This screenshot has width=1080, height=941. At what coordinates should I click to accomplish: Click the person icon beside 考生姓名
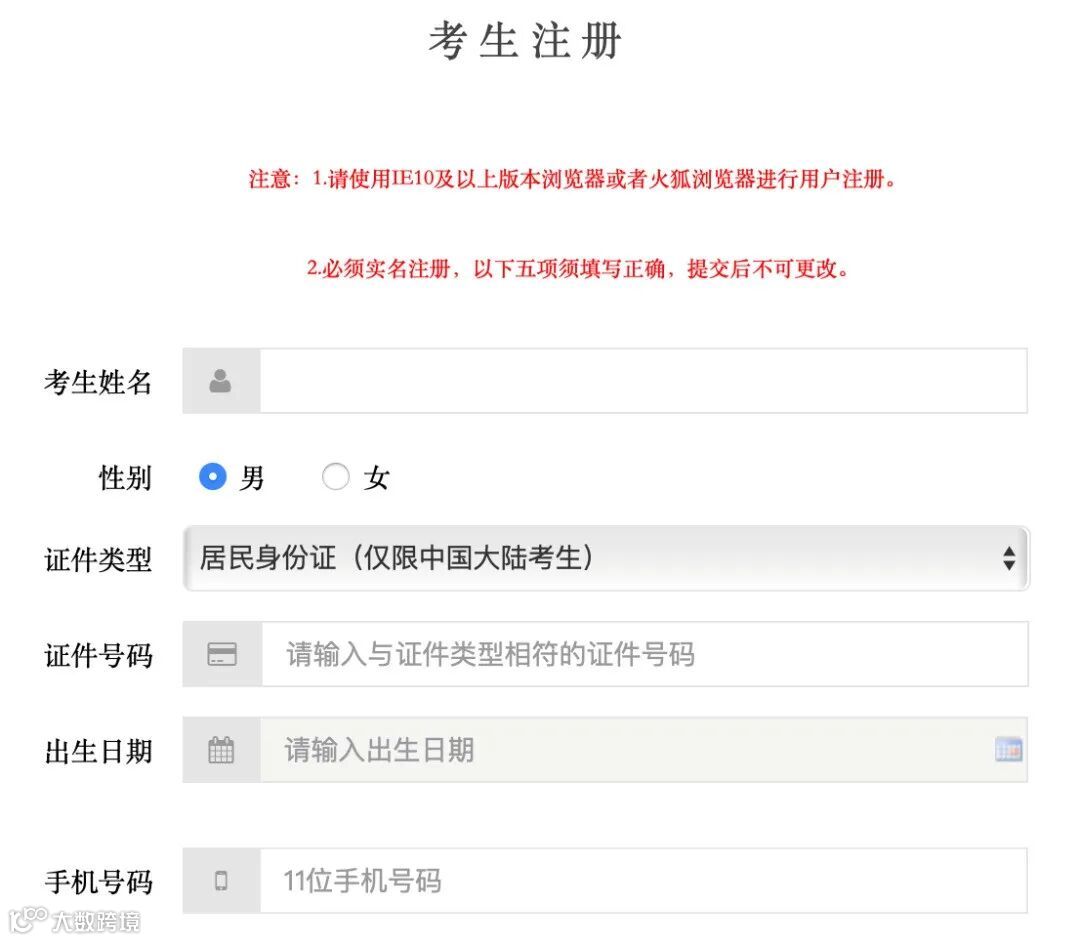221,381
